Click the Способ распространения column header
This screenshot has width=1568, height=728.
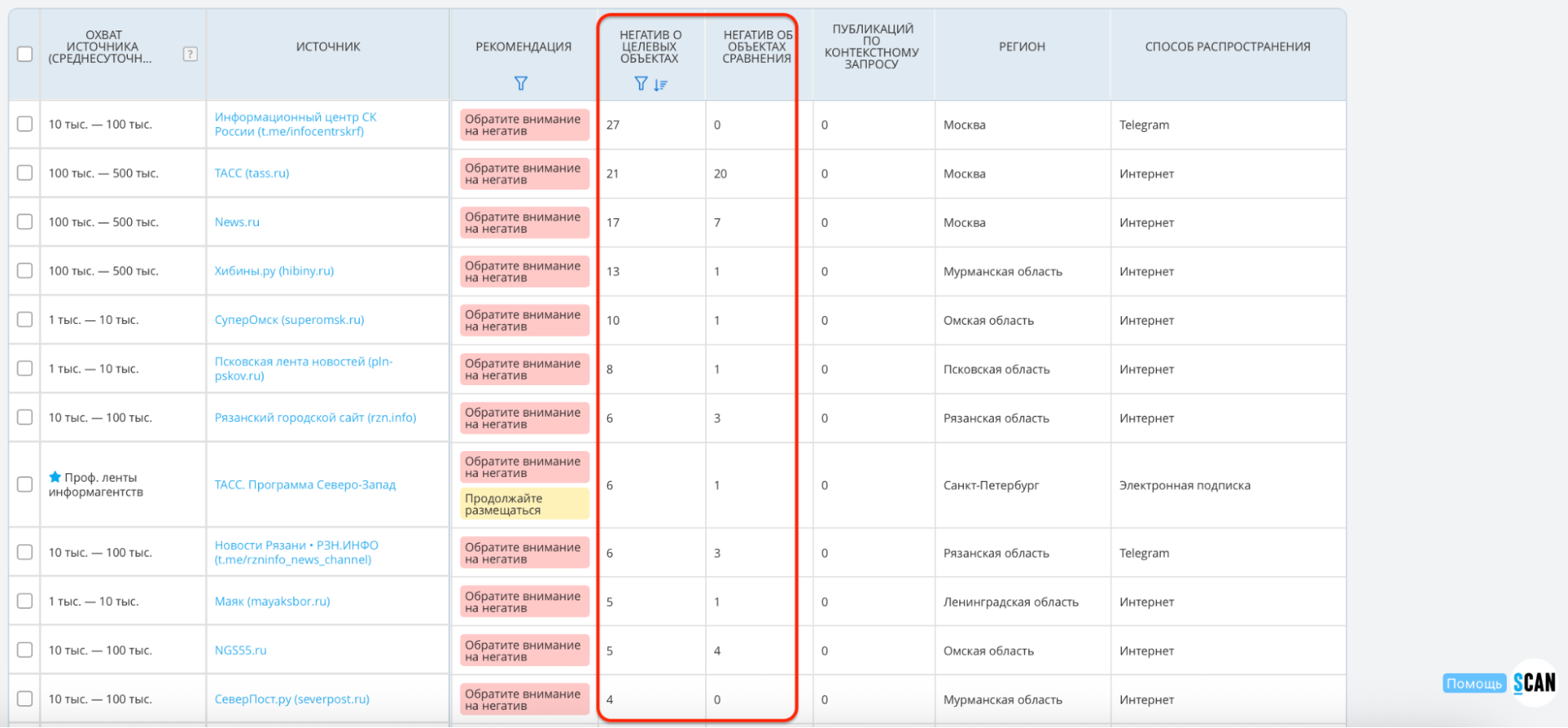click(x=1228, y=47)
